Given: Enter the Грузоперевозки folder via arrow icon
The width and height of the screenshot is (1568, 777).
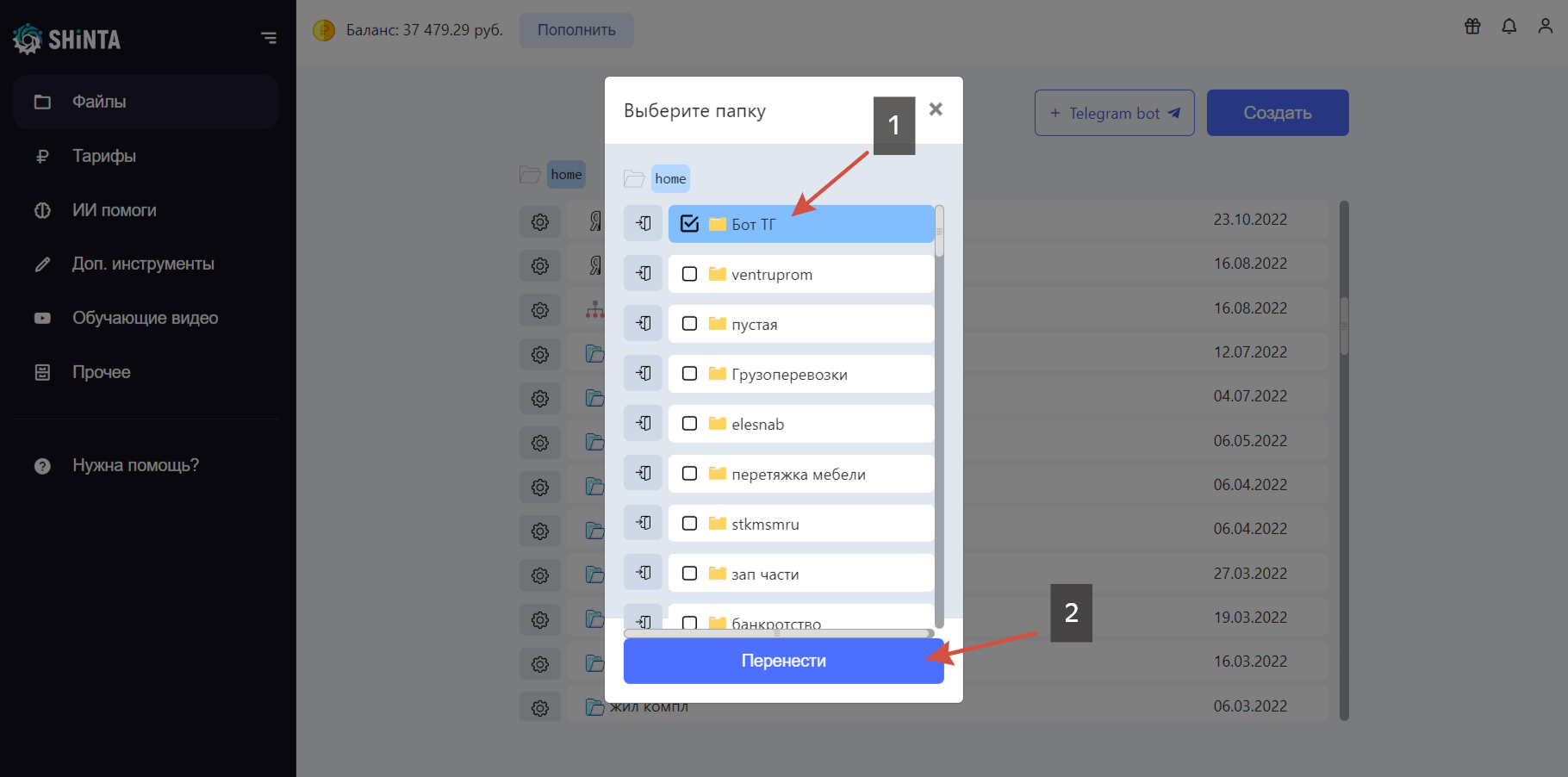Looking at the screenshot, I should 644,374.
